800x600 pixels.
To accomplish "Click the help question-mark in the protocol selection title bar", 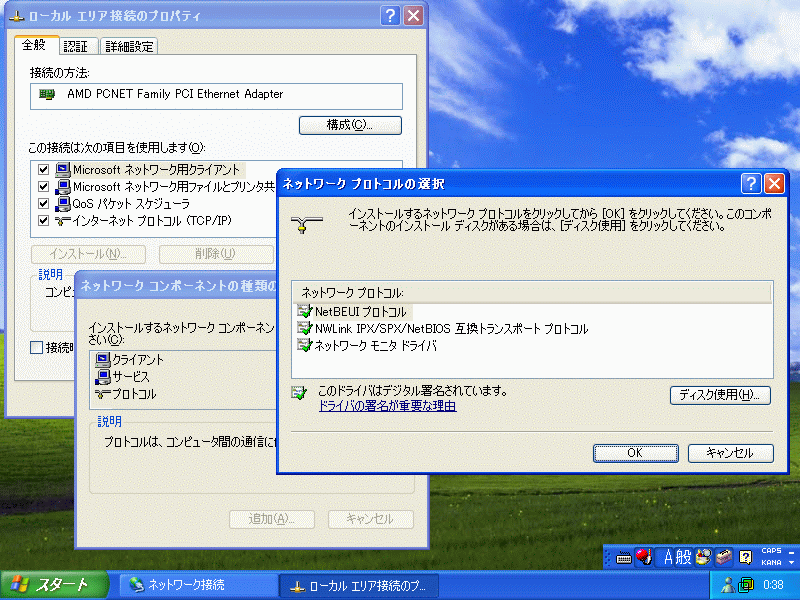I will (751, 184).
